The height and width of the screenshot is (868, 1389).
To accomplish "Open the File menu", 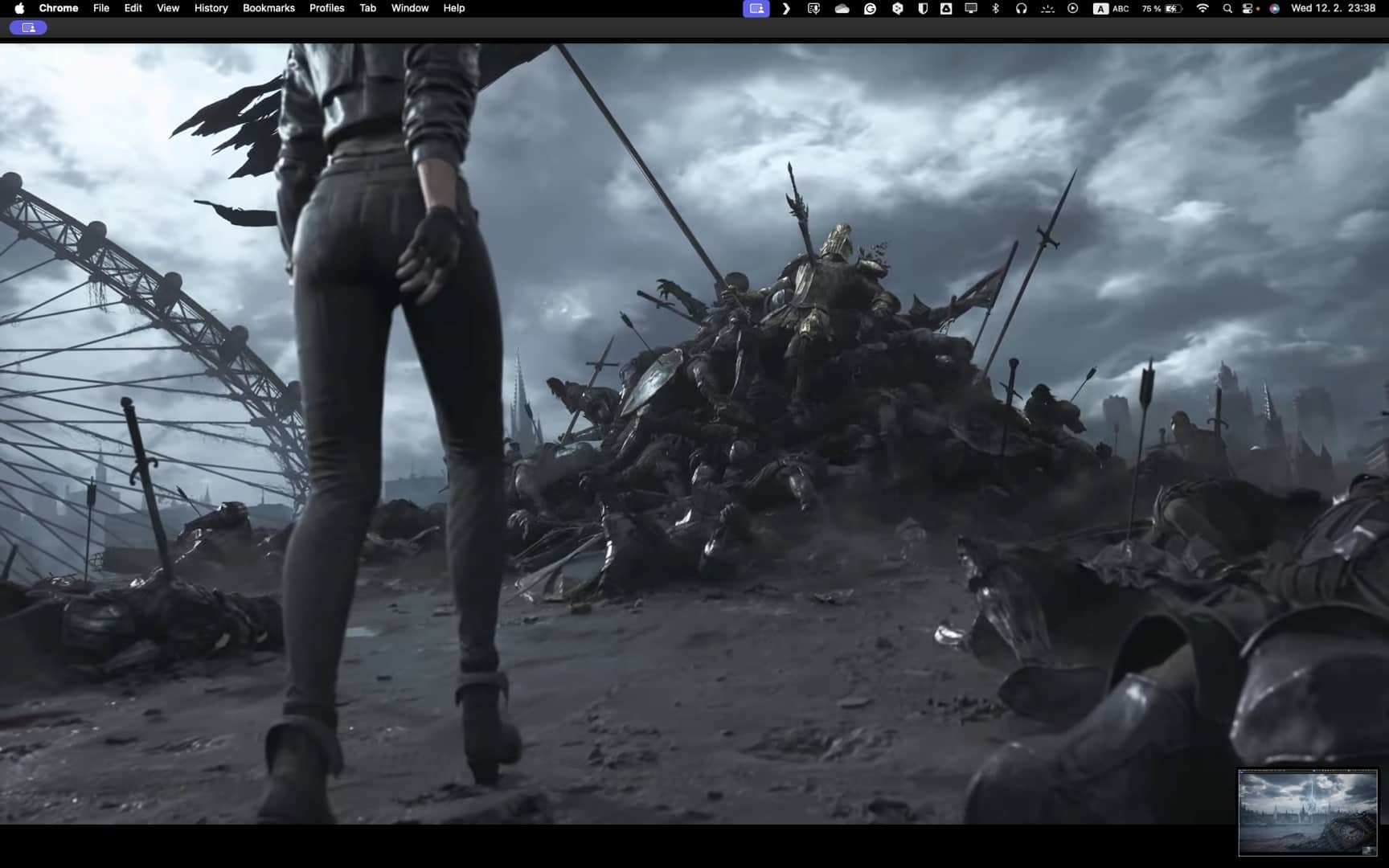I will coord(101,8).
